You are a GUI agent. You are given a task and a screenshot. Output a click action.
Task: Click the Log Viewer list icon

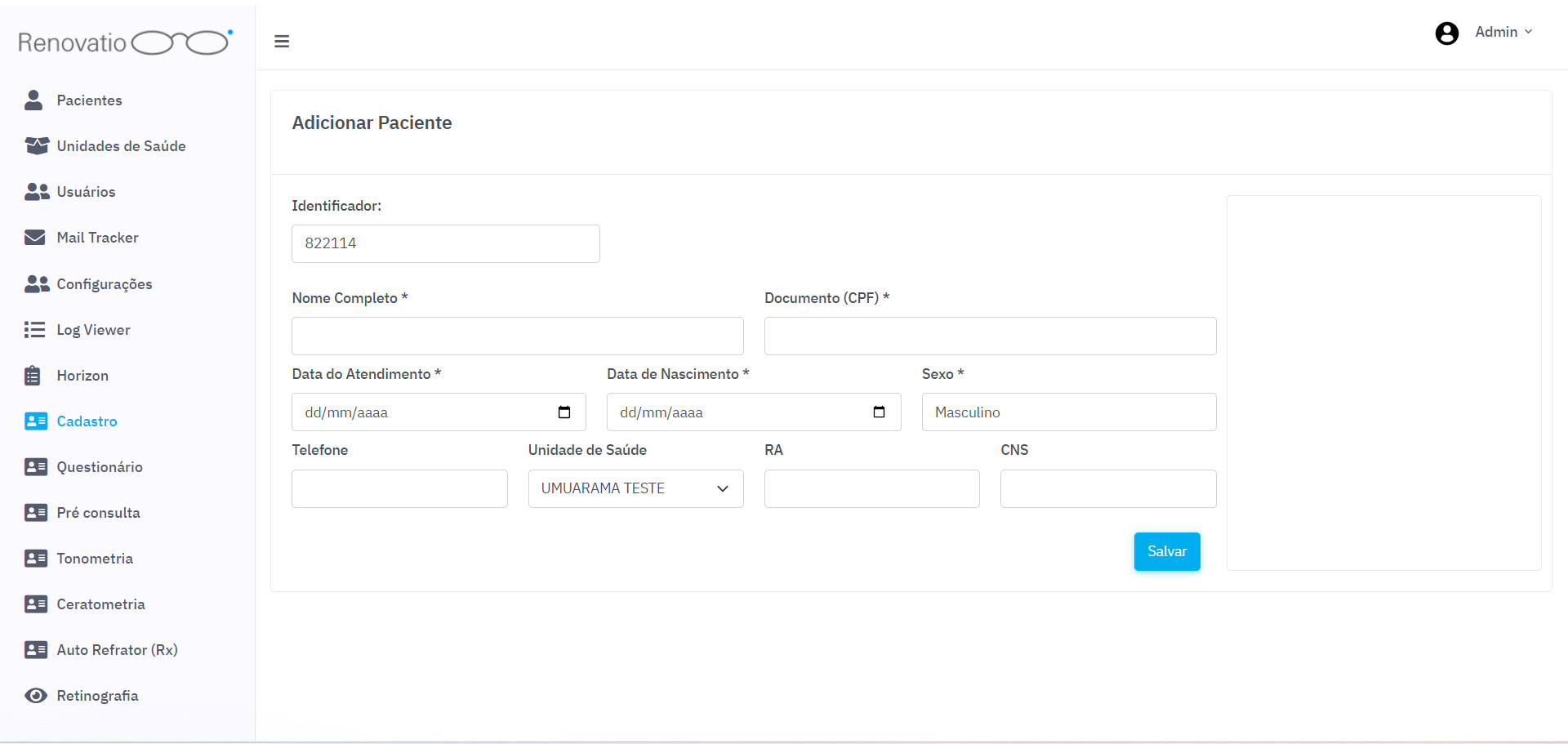pyautogui.click(x=35, y=330)
